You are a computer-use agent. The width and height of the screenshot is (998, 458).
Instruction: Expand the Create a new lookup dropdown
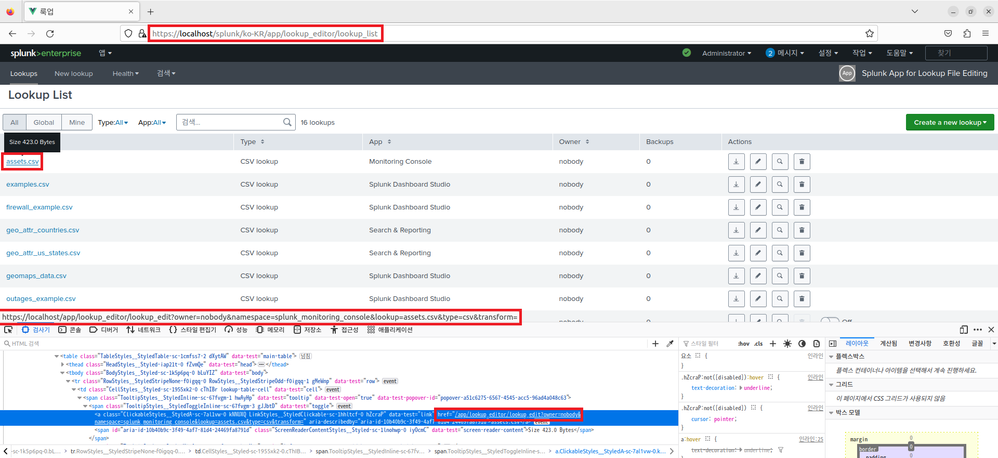[949, 122]
